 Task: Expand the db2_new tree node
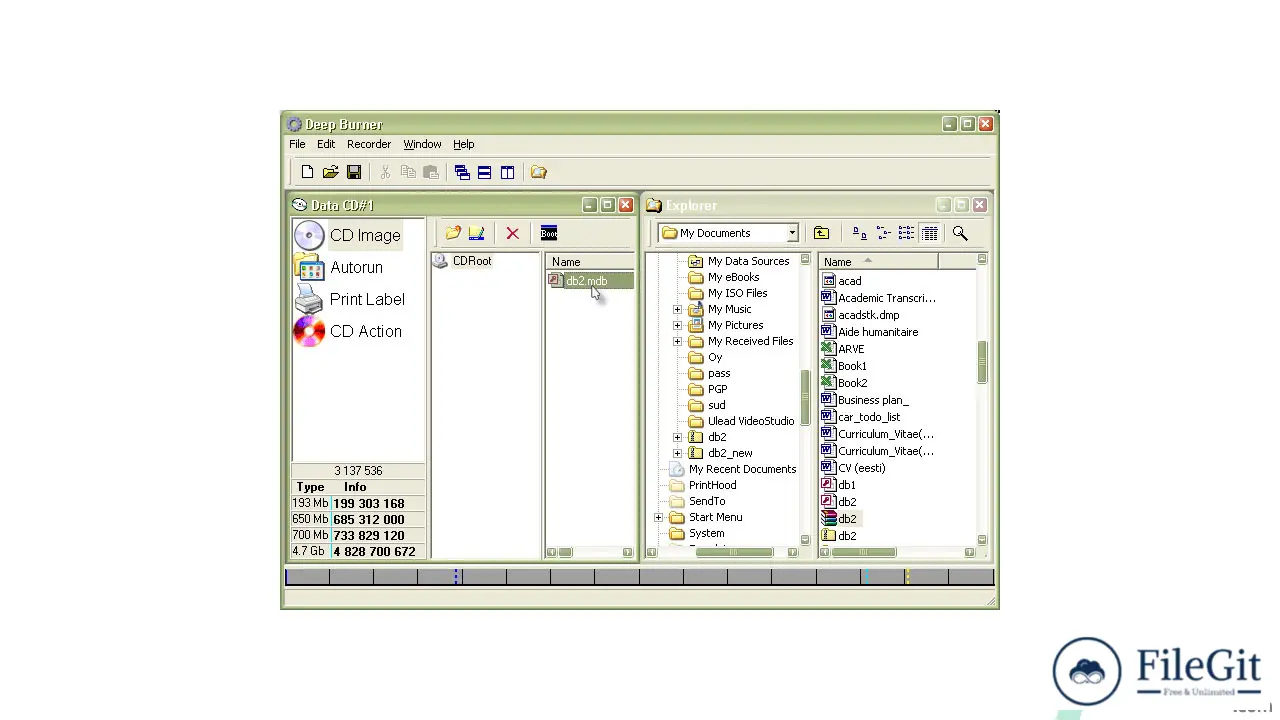[677, 453]
